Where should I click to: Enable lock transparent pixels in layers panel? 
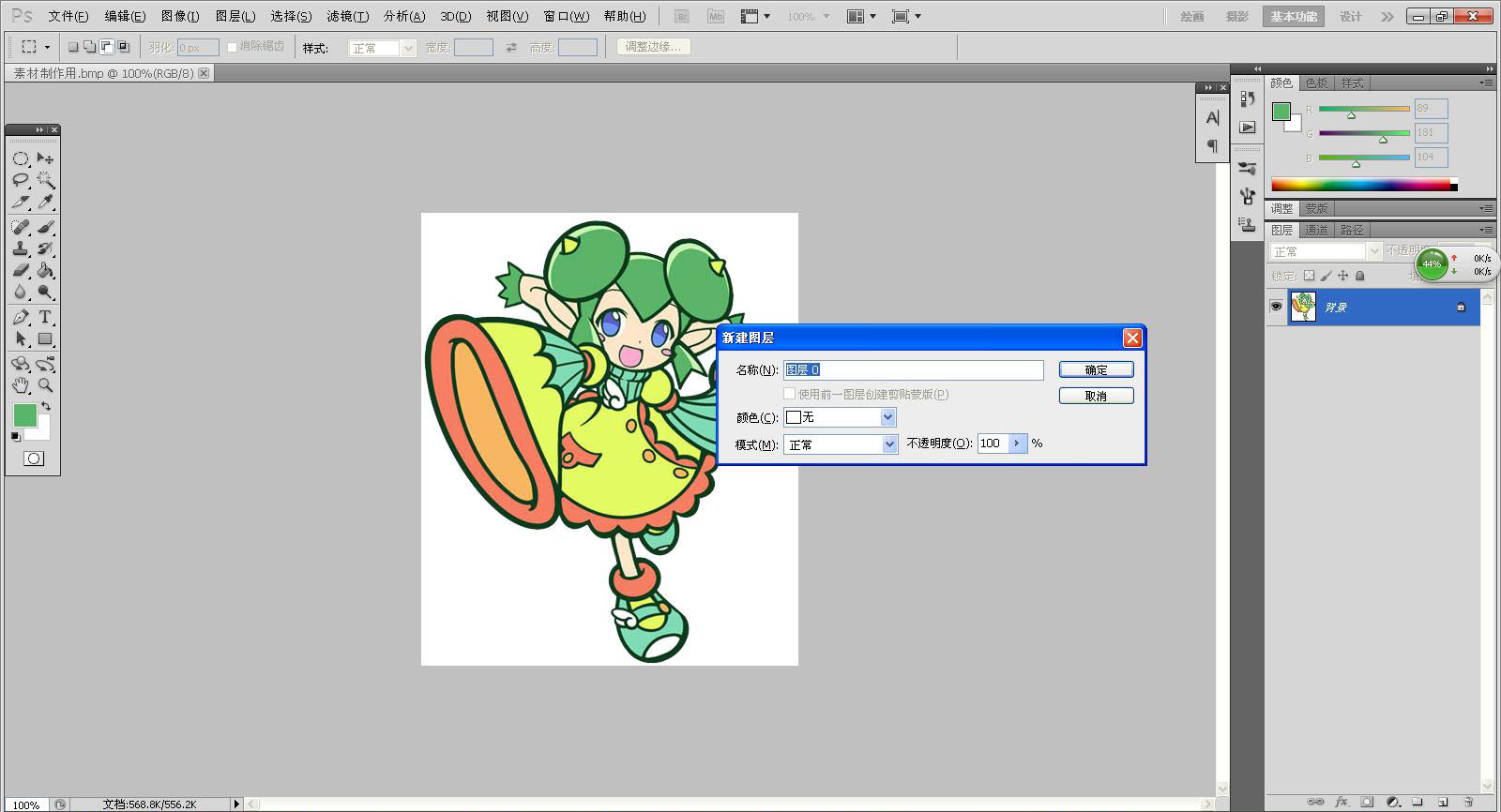click(x=1310, y=276)
